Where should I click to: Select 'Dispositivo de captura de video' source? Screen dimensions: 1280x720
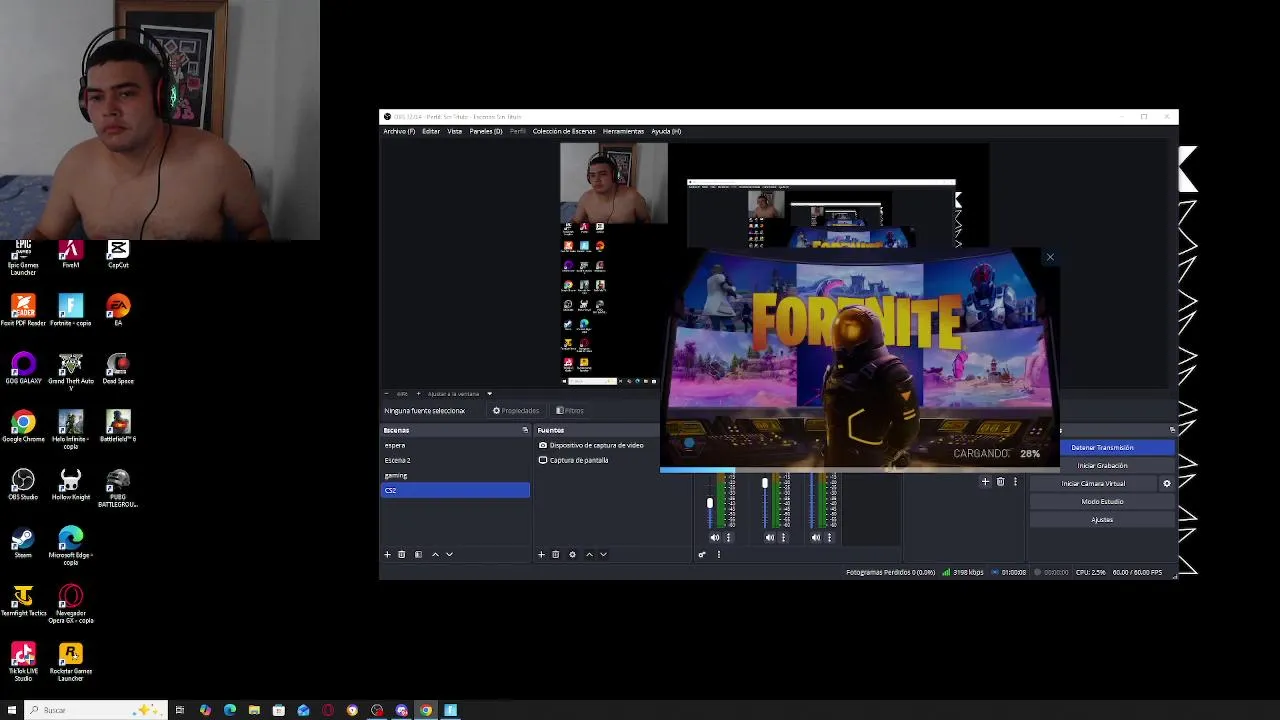tap(596, 445)
